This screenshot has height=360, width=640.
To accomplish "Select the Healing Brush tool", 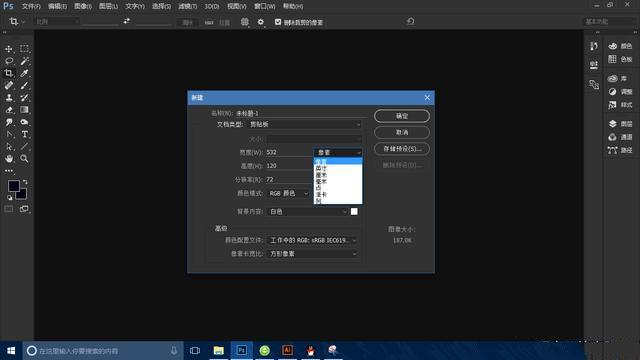I will pos(9,86).
